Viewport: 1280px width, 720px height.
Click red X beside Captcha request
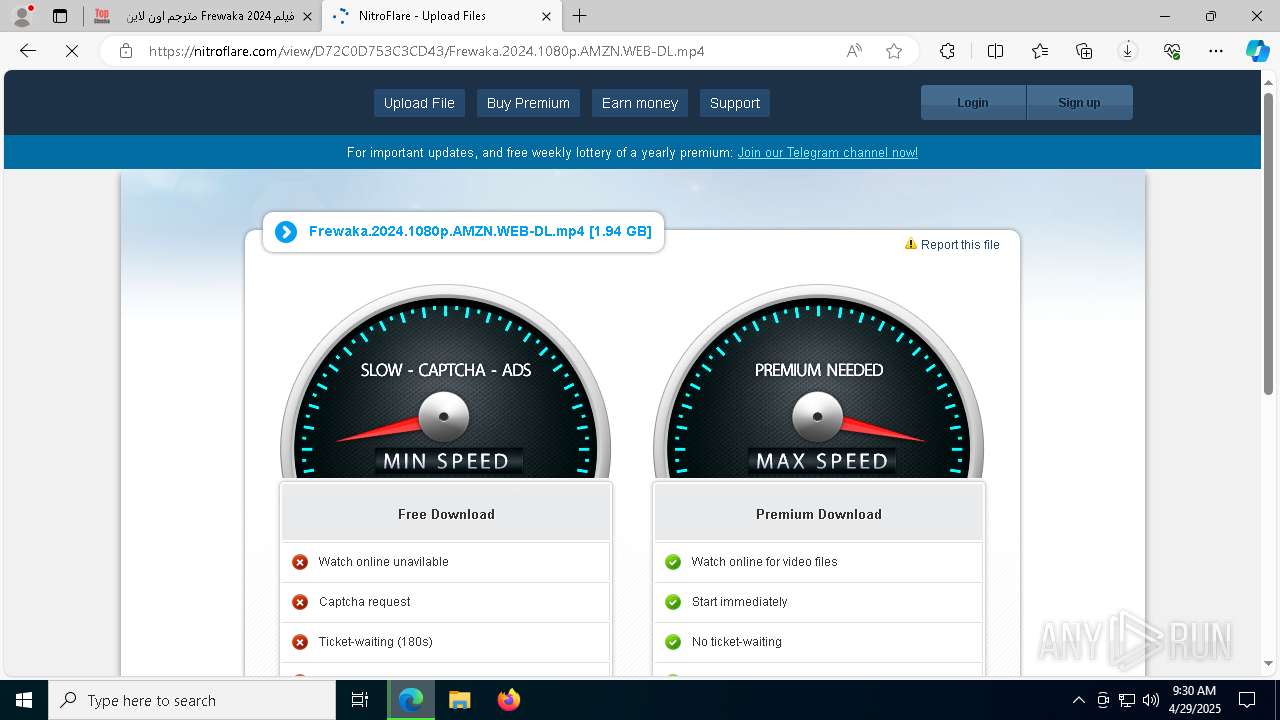pyautogui.click(x=300, y=602)
